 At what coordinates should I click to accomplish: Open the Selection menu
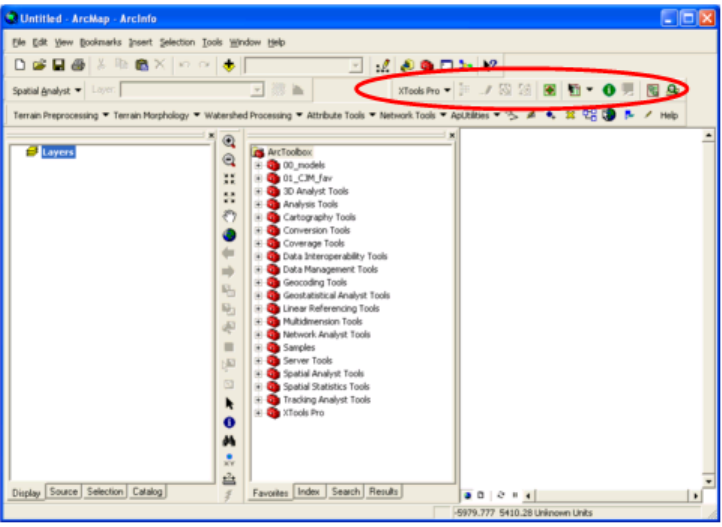[177, 42]
